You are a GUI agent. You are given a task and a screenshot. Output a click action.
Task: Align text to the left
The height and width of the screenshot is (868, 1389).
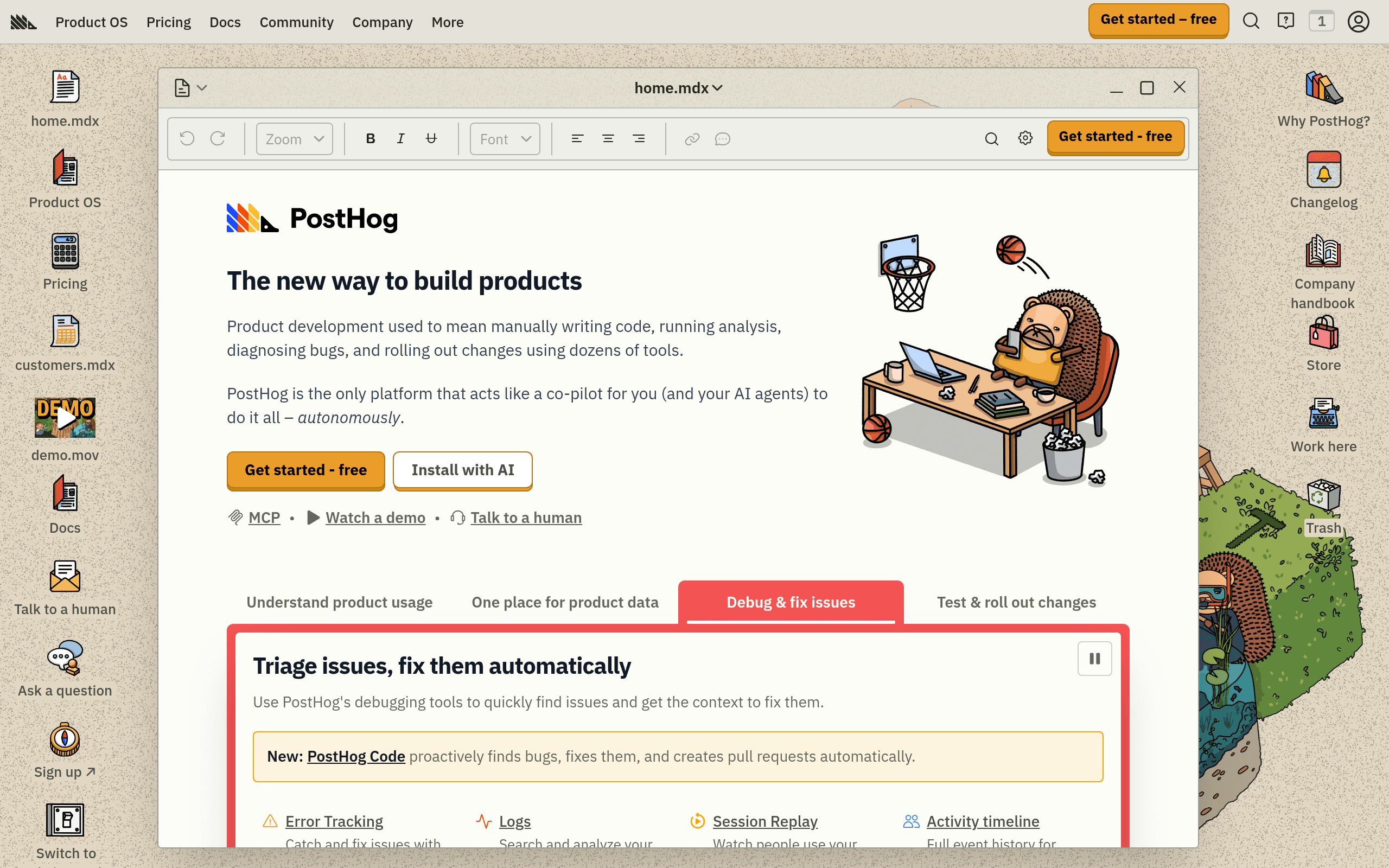point(577,138)
